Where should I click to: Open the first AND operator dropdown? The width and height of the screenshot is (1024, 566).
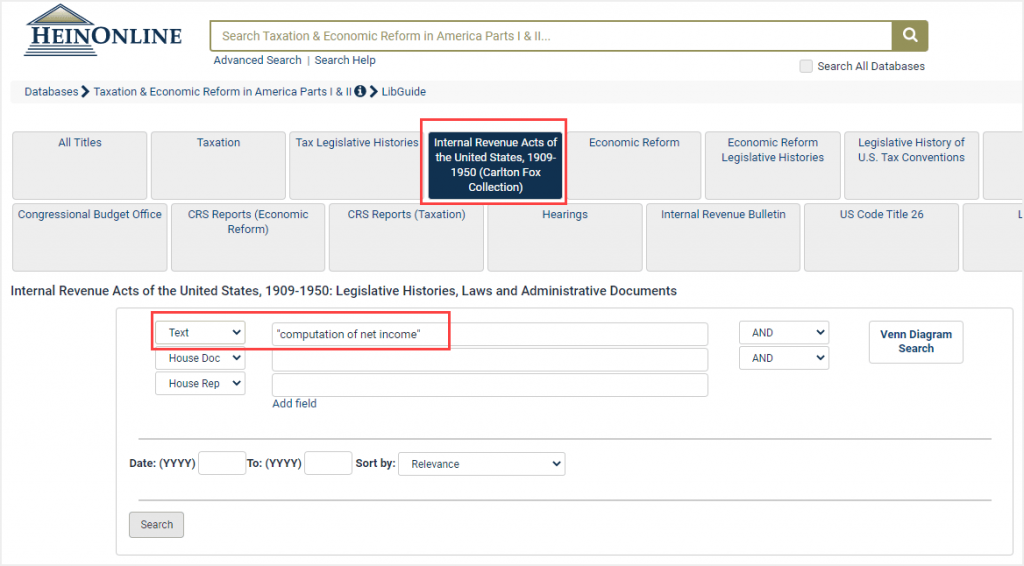click(x=784, y=333)
